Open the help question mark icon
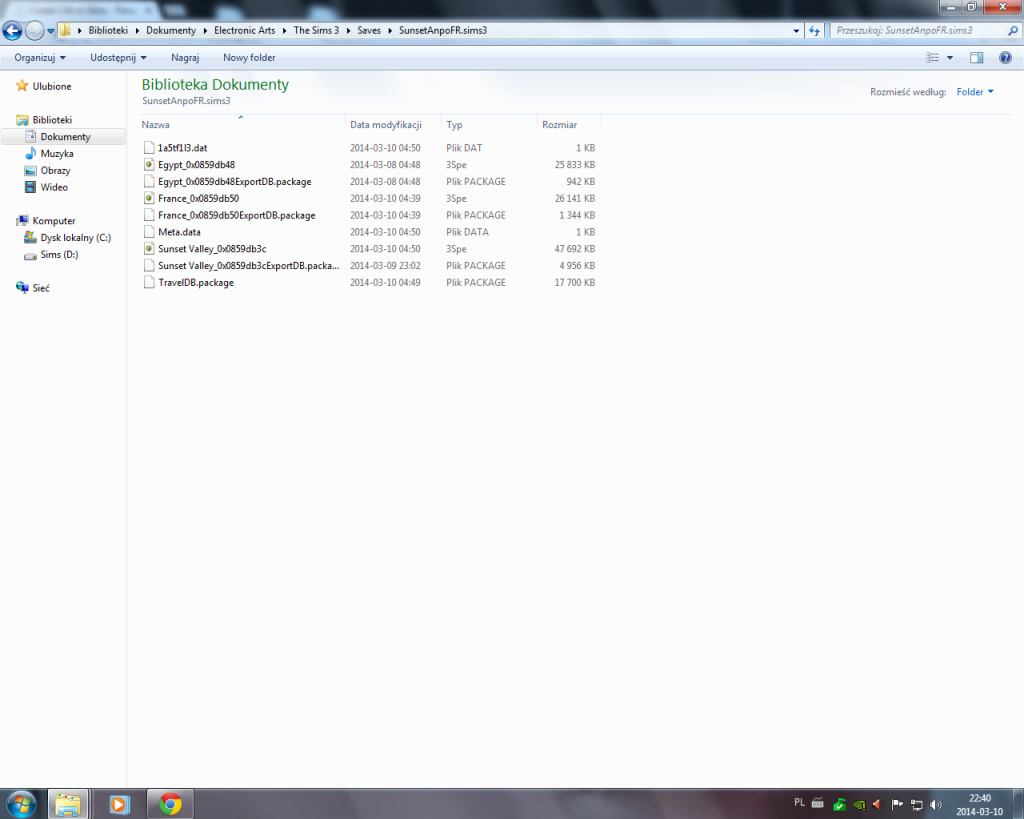This screenshot has height=819, width=1024. pyautogui.click(x=1005, y=58)
